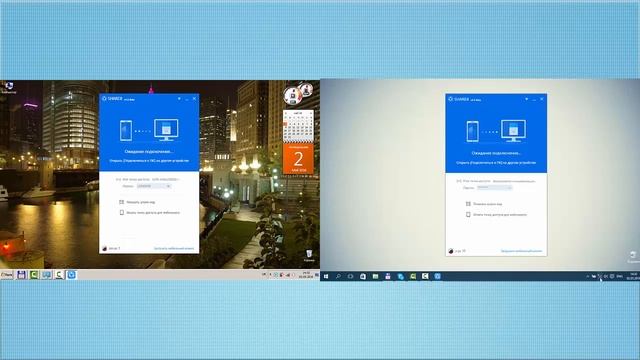Open search icon on right taskbar
The width and height of the screenshot is (640, 360).
(x=338, y=277)
